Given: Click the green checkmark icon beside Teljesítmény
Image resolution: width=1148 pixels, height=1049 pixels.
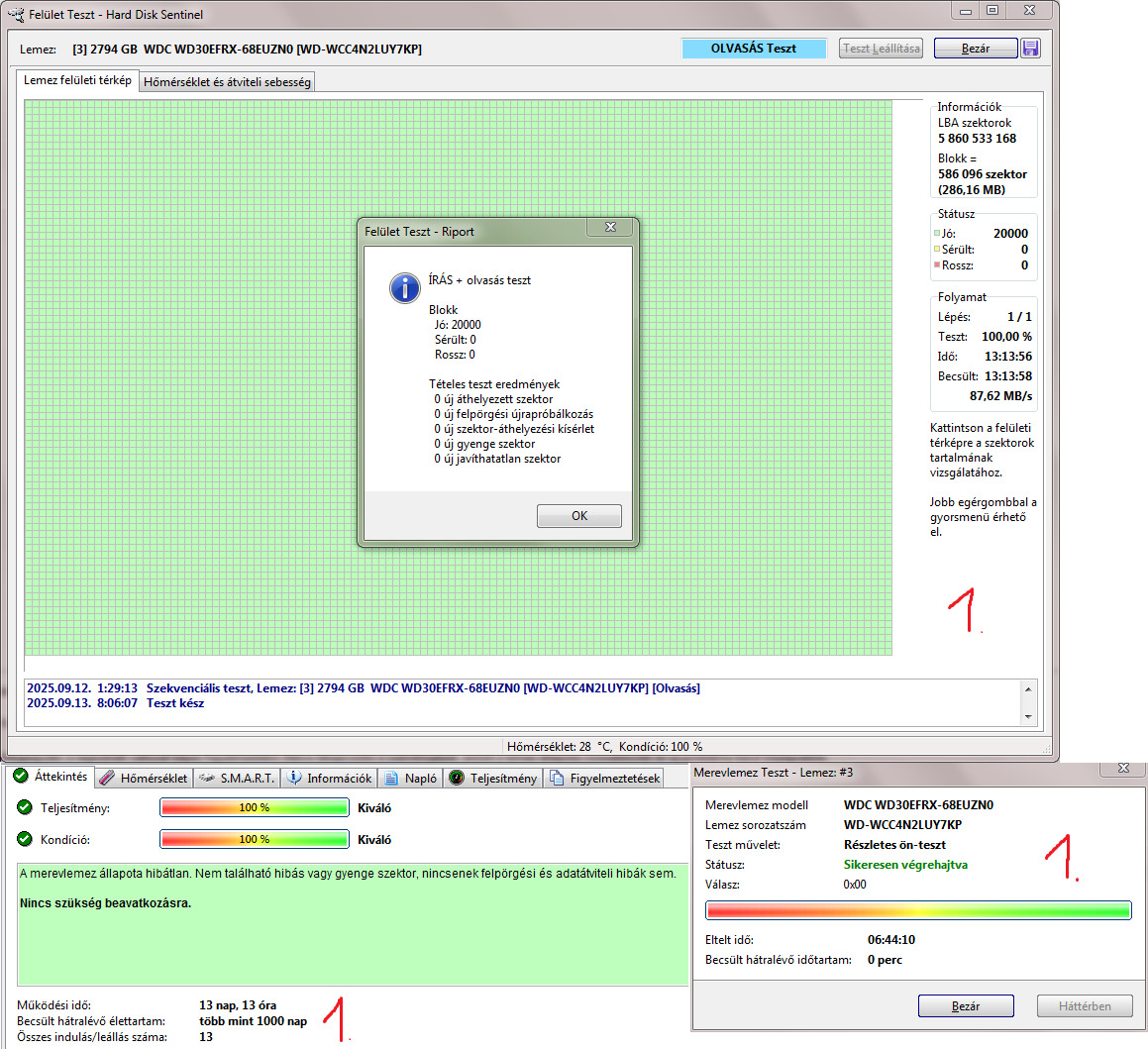Looking at the screenshot, I should pos(25,807).
